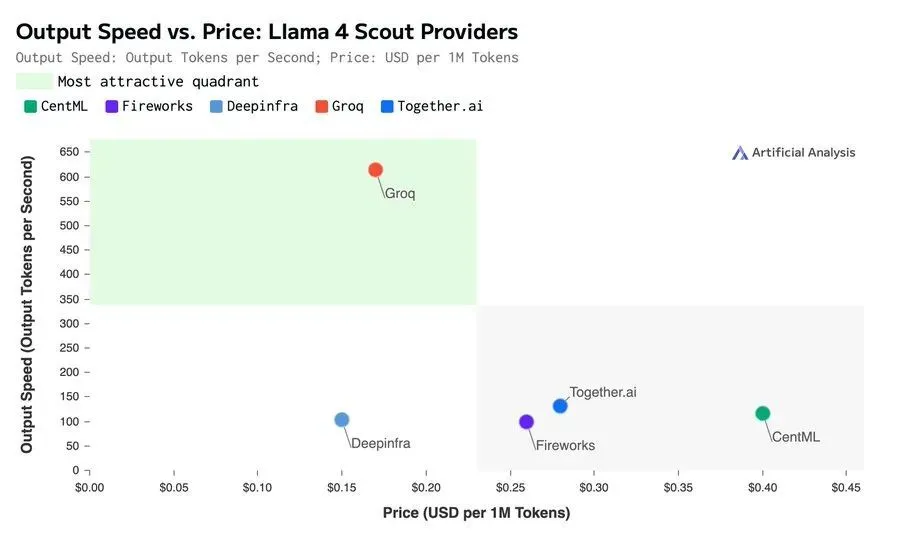Click the Deepinfra data label text
900x541 pixels.
(x=381, y=443)
